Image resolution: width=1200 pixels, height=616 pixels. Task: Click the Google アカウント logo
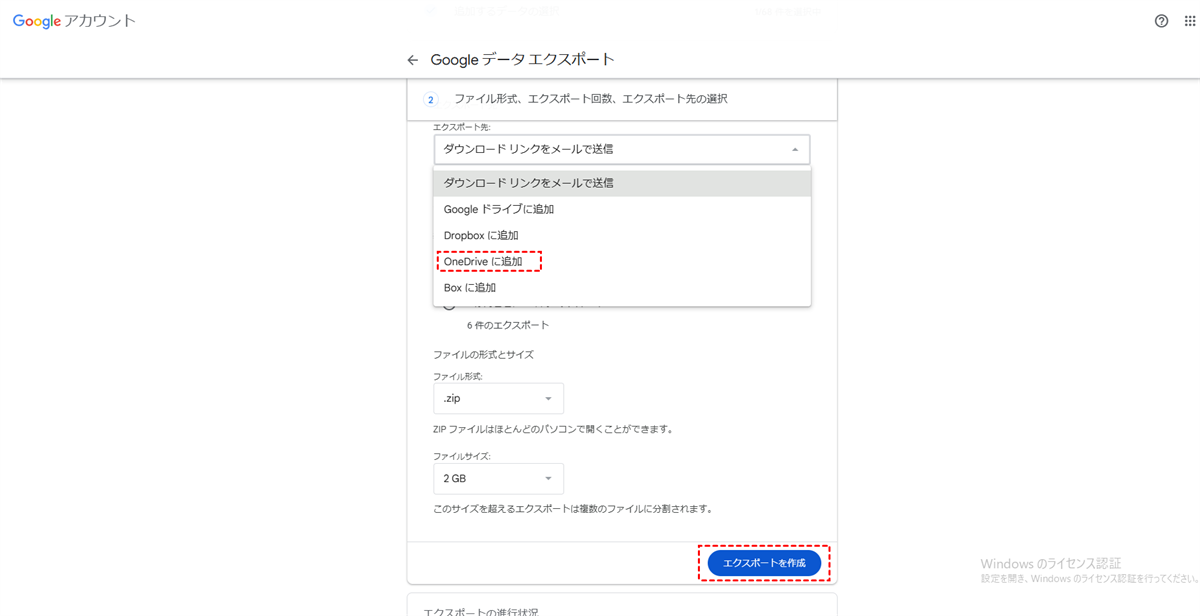tap(74, 21)
